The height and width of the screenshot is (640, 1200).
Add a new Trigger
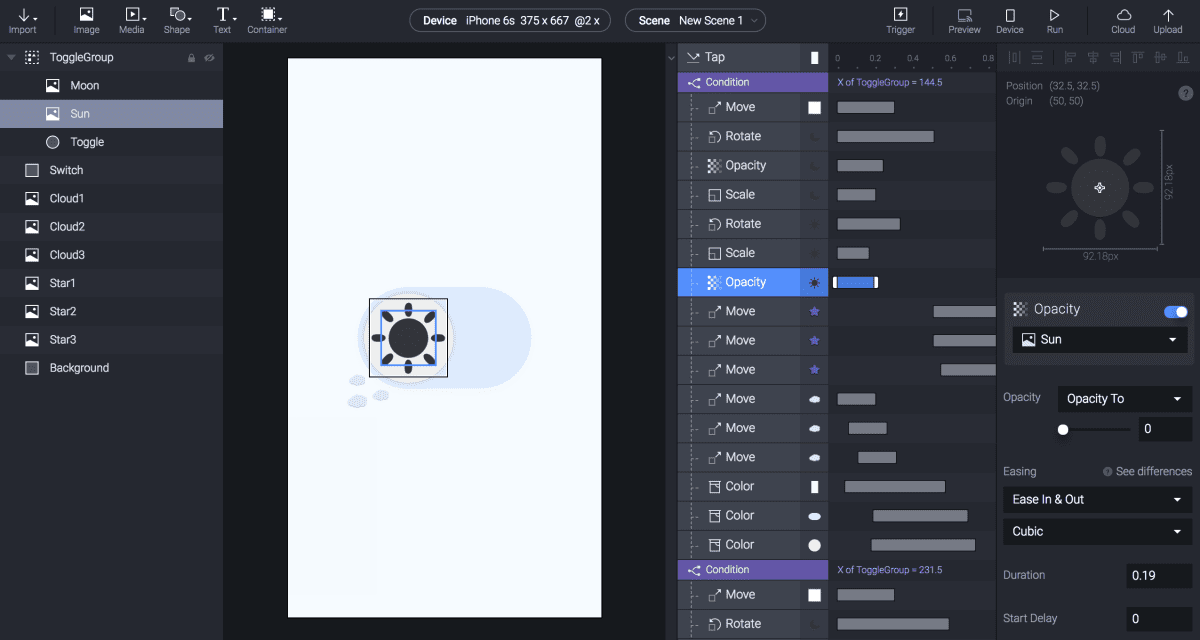pyautogui.click(x=900, y=20)
